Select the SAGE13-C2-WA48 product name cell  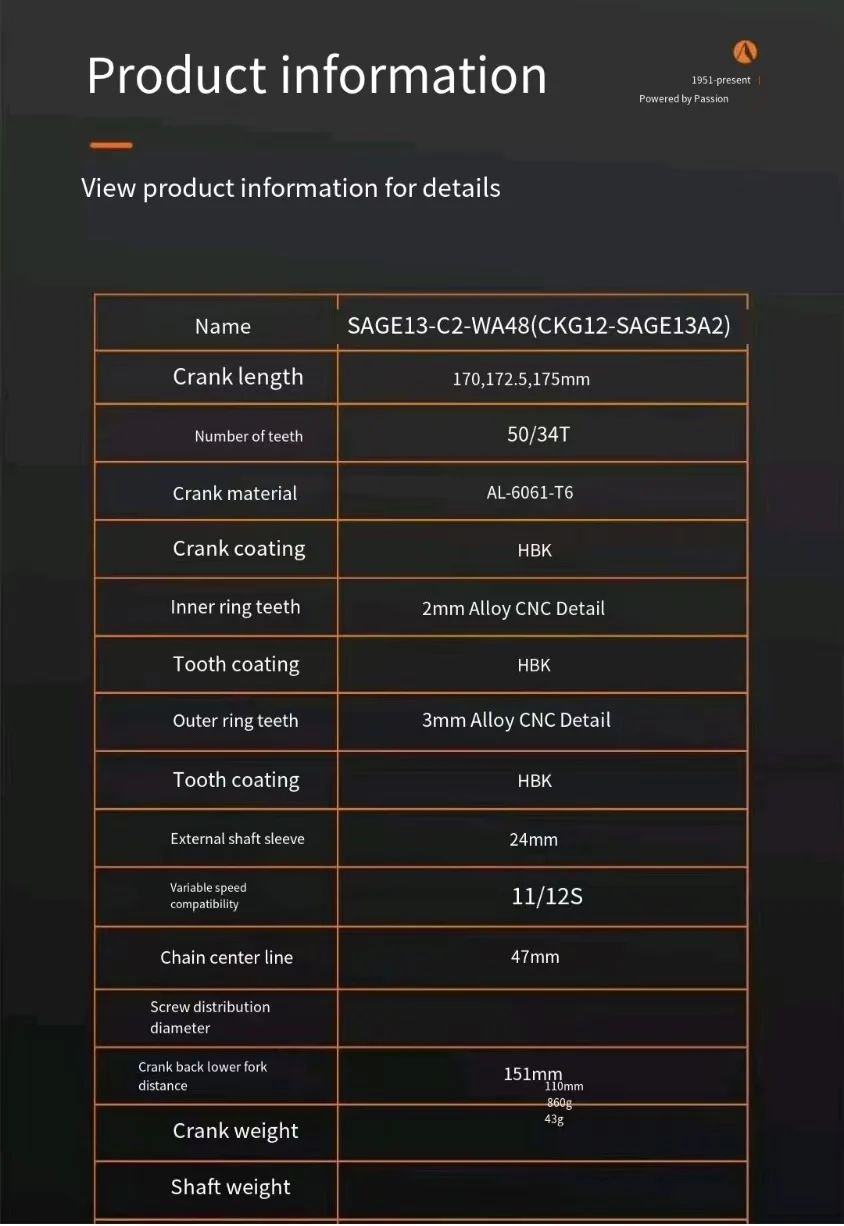click(539, 326)
